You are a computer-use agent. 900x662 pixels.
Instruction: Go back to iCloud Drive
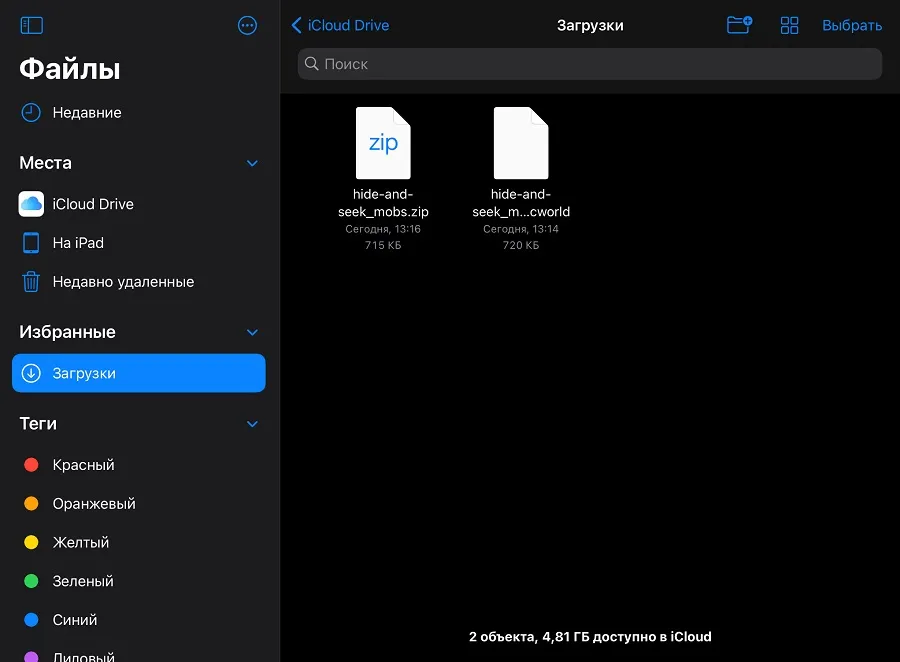pyautogui.click(x=340, y=26)
